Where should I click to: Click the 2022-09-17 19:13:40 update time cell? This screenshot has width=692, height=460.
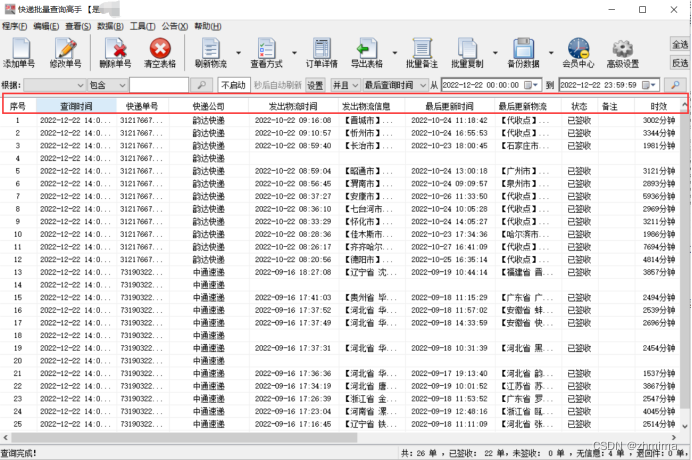(x=449, y=373)
